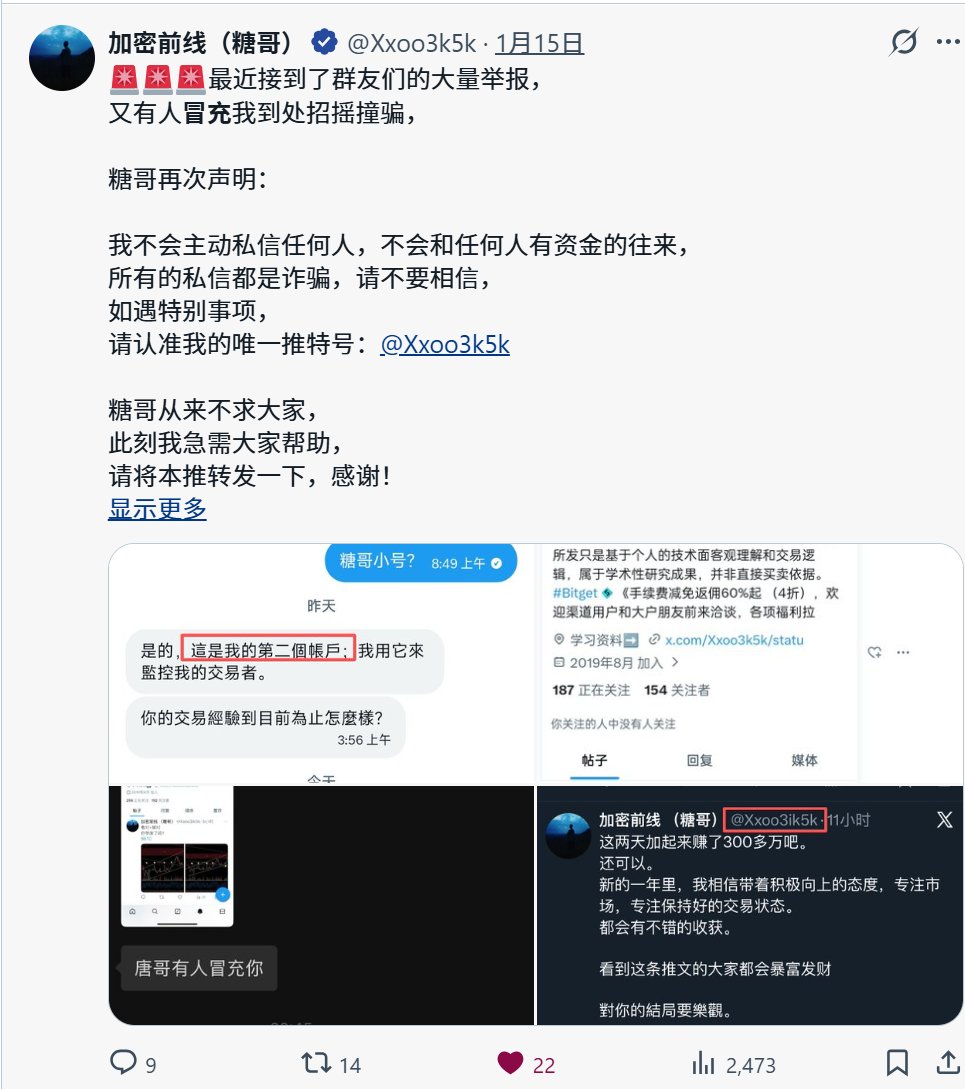Image resolution: width=965 pixels, height=1089 pixels.
Task: Click the share upload icon
Action: [x=948, y=1063]
